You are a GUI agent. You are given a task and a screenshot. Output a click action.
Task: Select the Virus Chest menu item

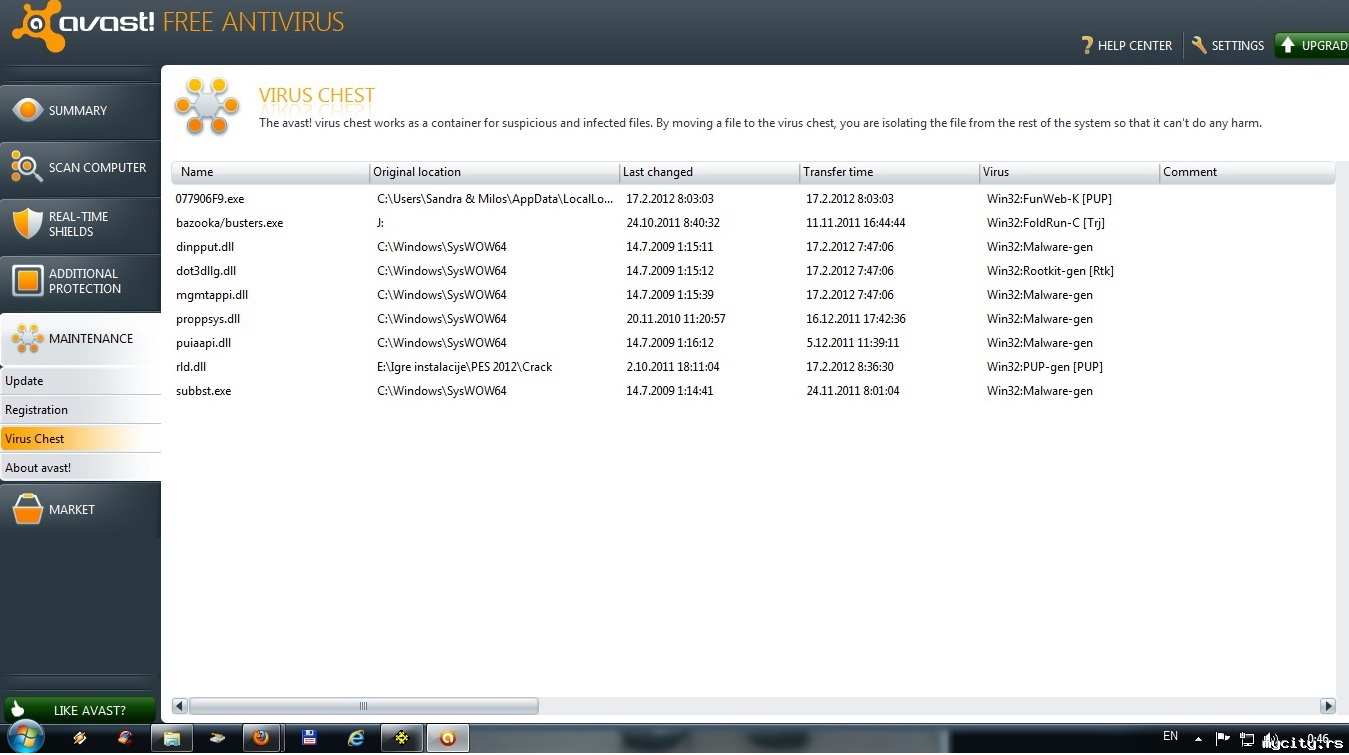point(80,439)
